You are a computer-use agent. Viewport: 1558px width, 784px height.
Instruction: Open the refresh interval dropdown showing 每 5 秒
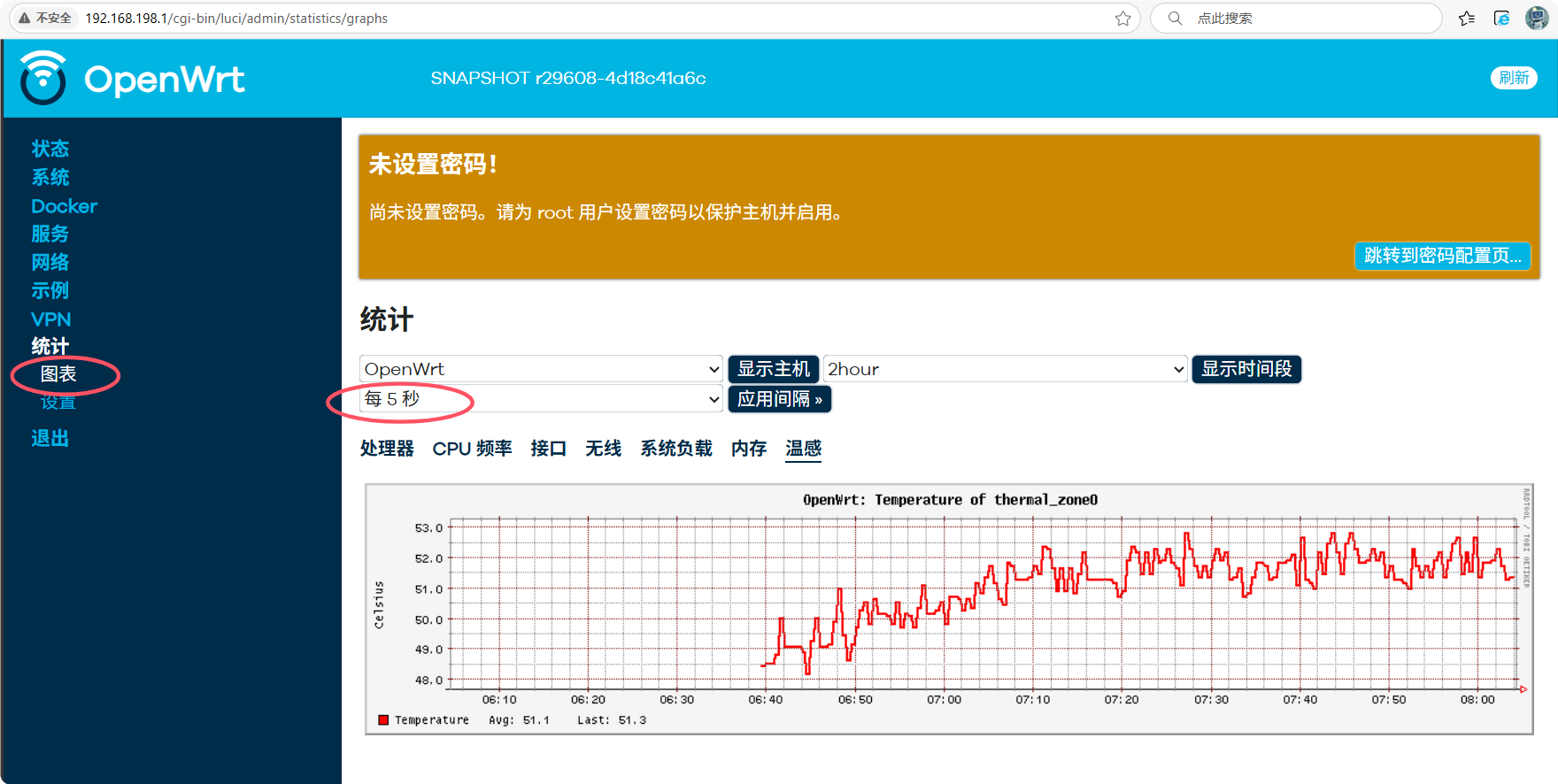541,399
